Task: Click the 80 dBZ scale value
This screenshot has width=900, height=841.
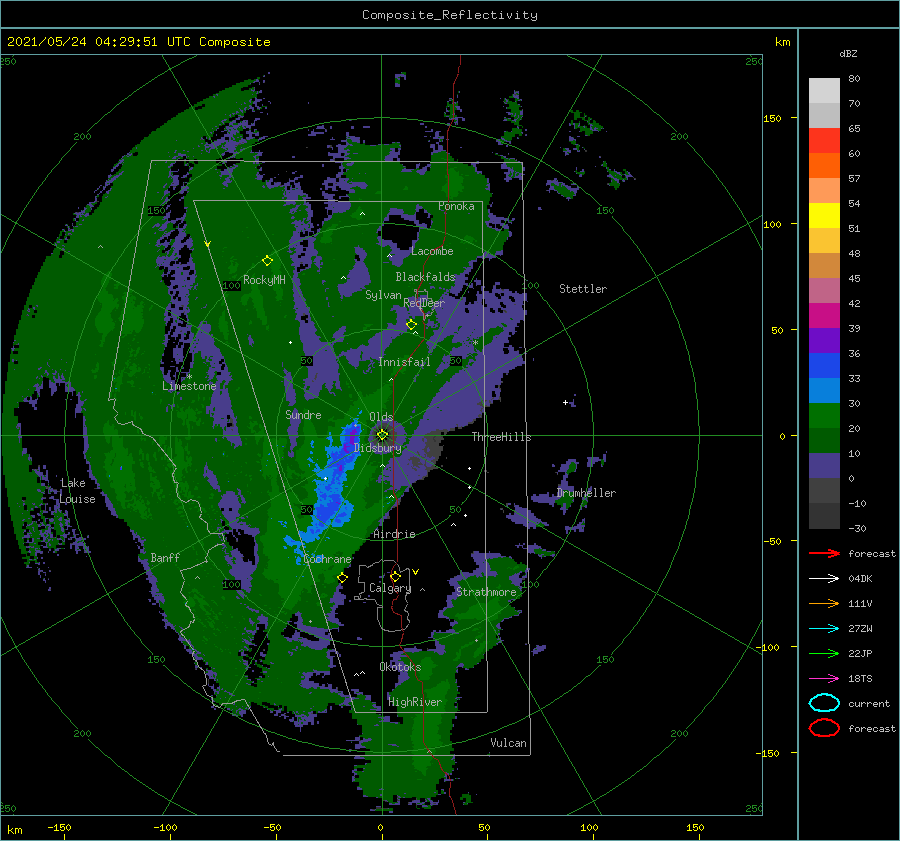Action: pyautogui.click(x=854, y=79)
